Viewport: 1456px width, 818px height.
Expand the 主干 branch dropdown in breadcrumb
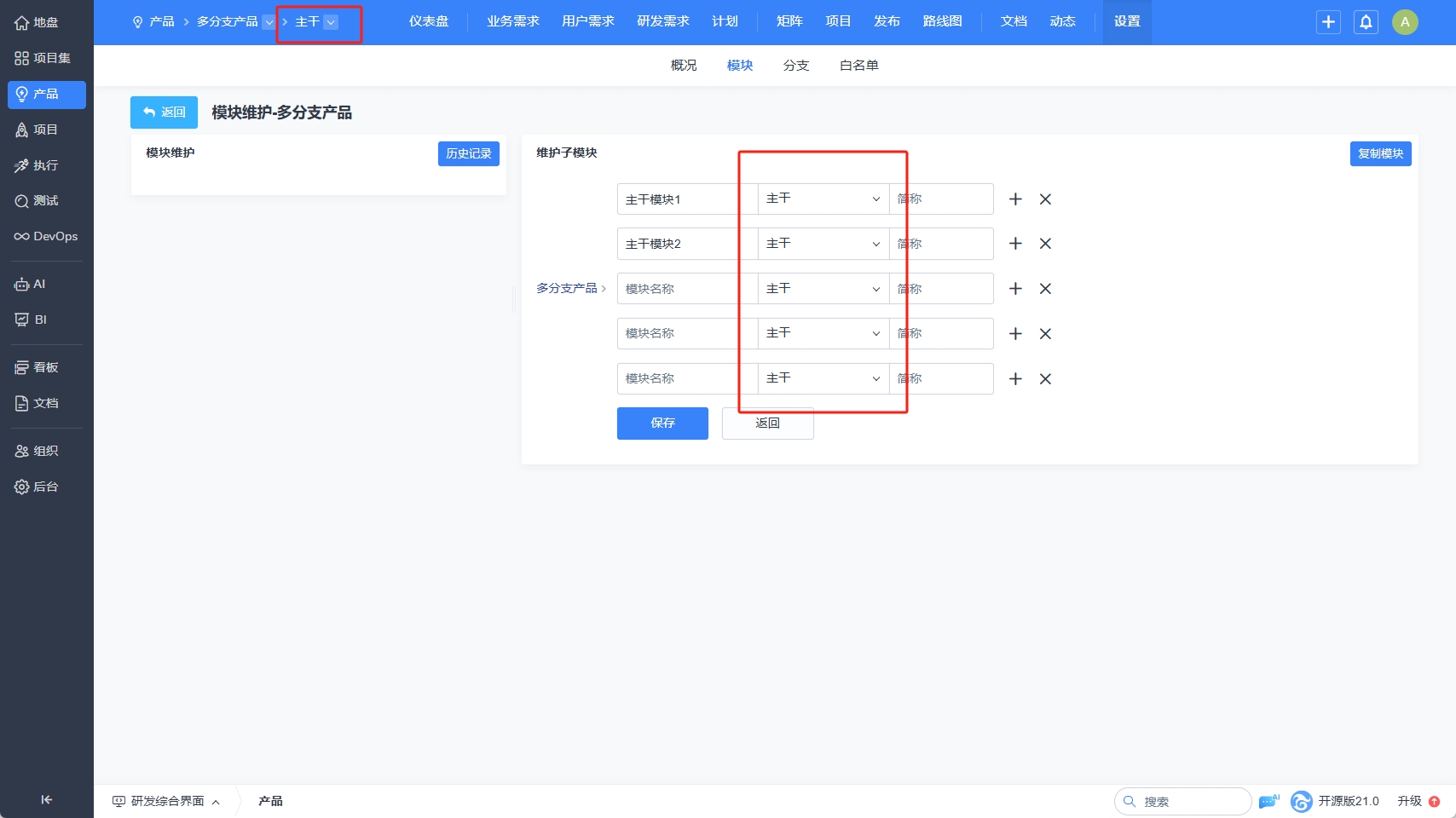pos(331,22)
